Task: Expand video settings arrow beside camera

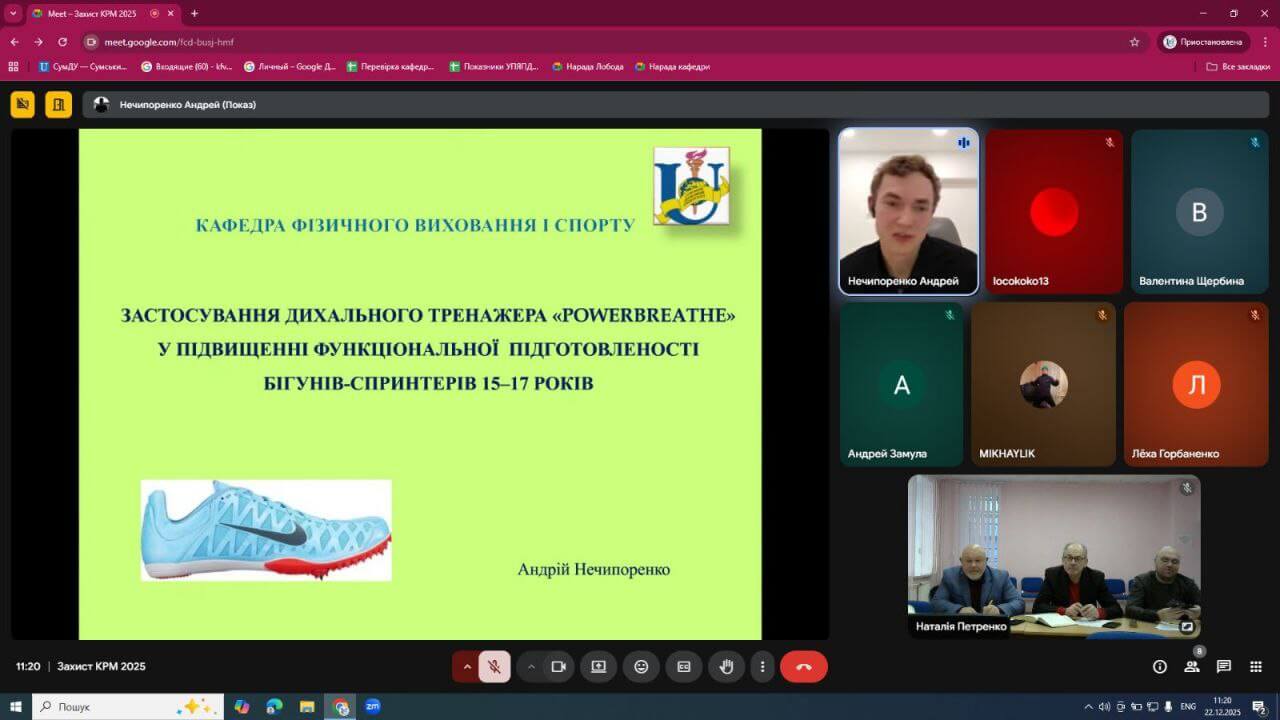Action: tap(531, 667)
